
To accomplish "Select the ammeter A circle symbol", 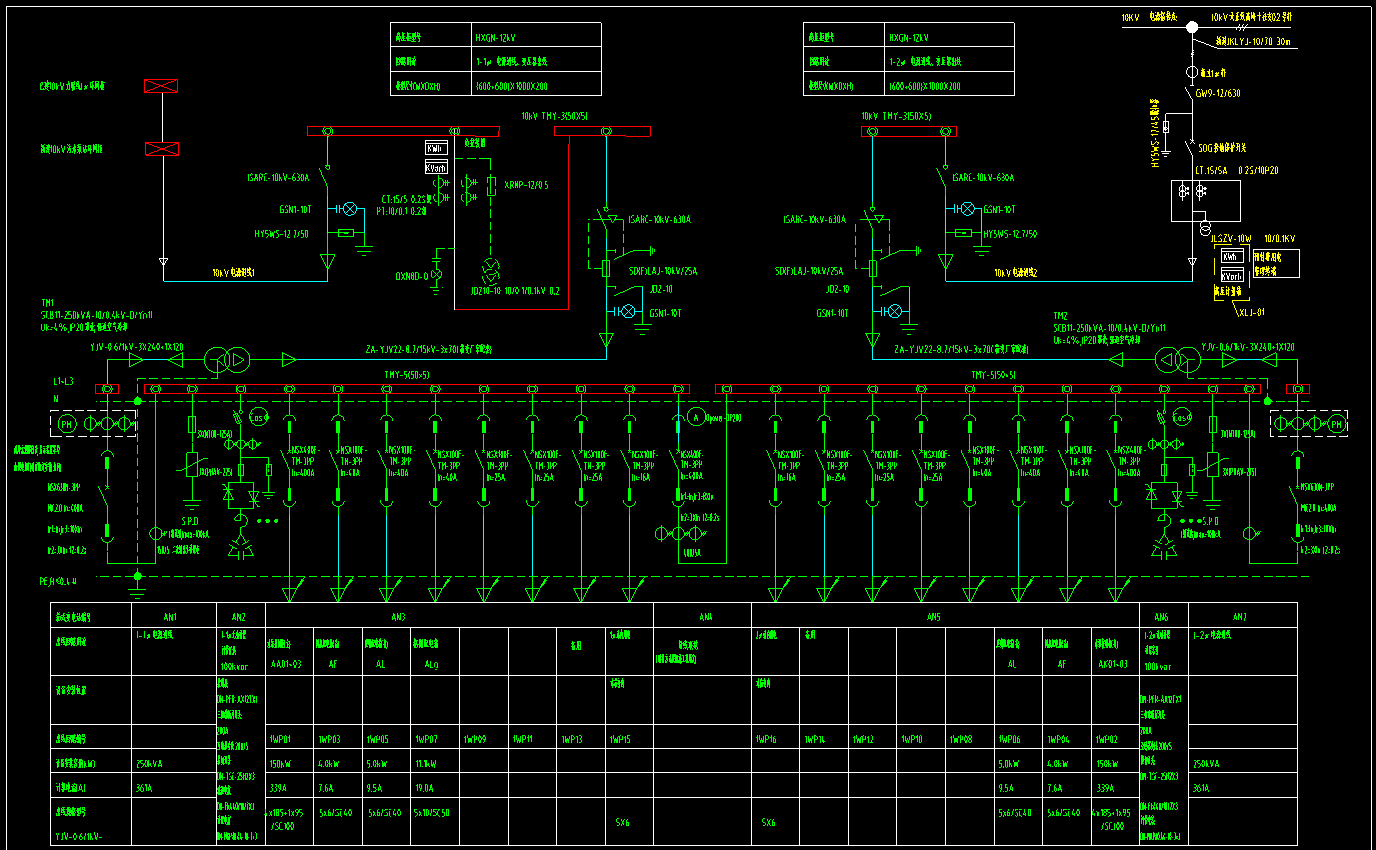I will pyautogui.click(x=697, y=417).
